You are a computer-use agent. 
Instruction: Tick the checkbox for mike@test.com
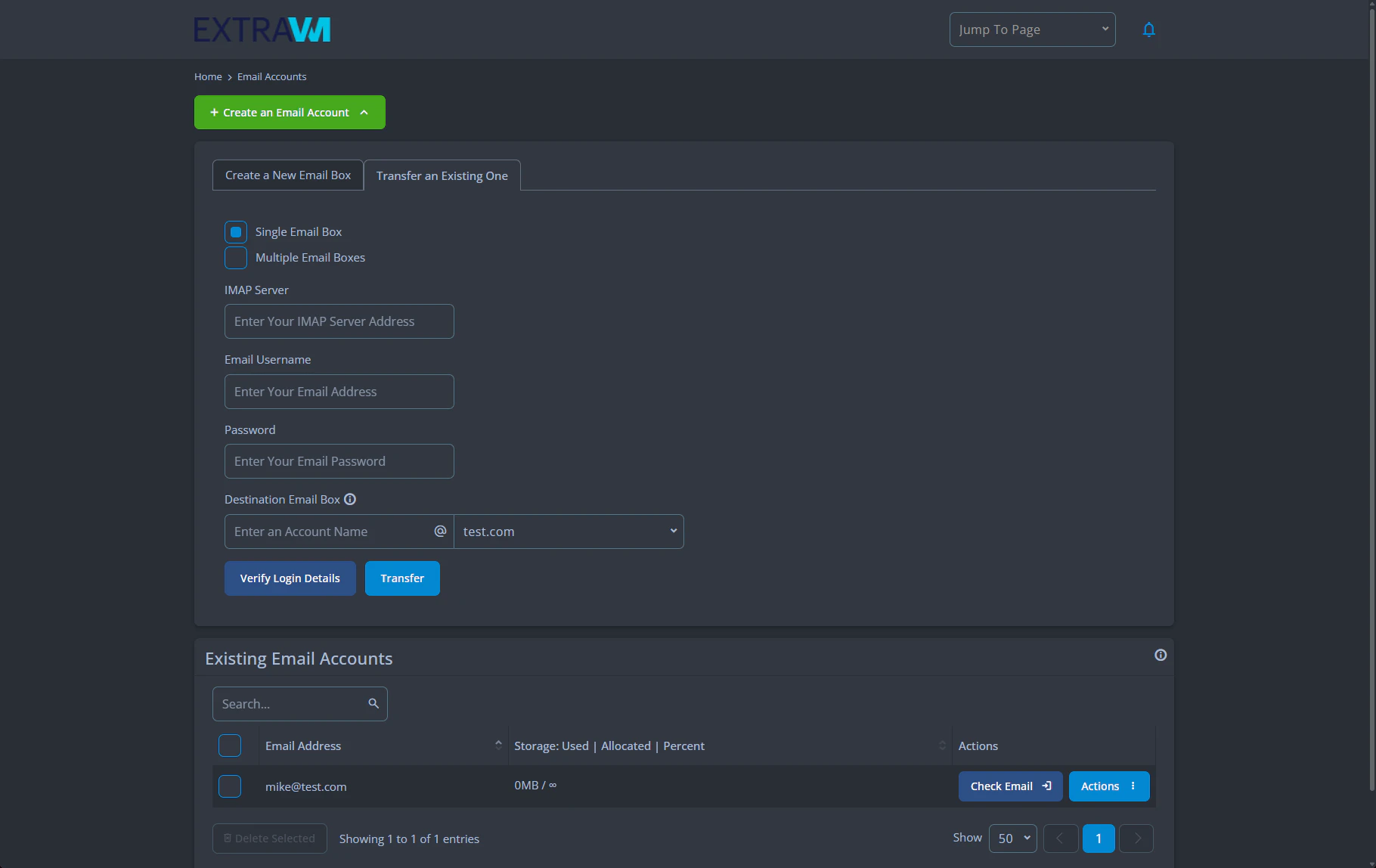tap(230, 786)
